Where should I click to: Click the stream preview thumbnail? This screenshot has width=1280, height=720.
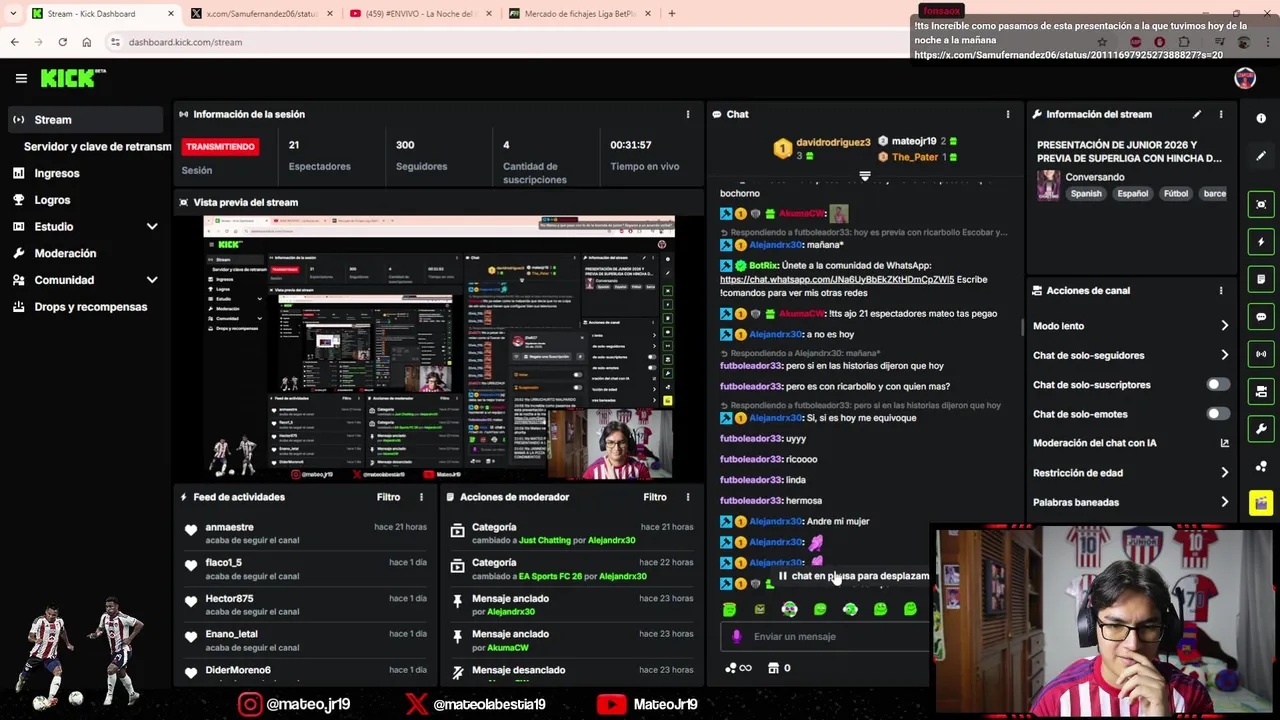[439, 348]
